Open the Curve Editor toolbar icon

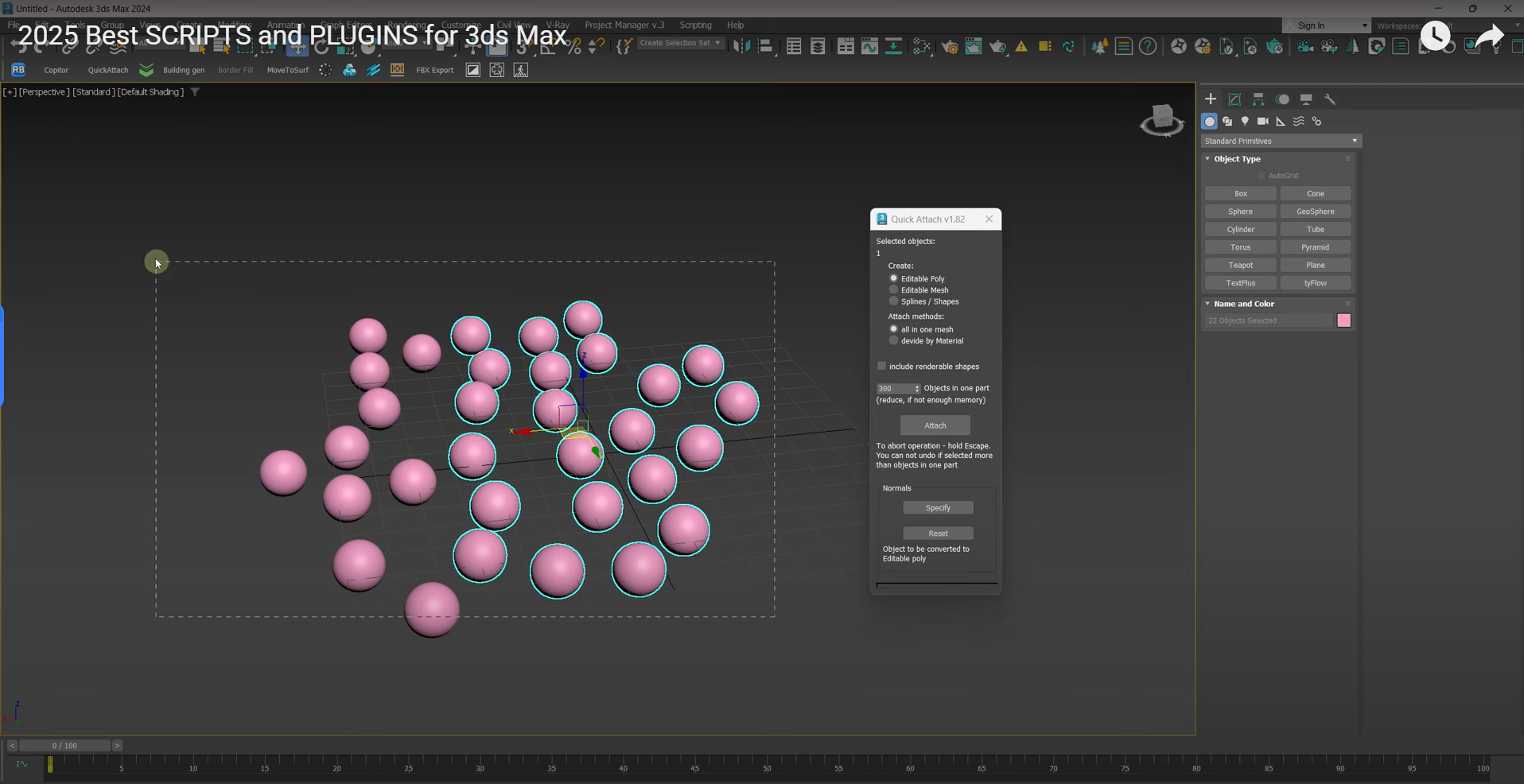(x=869, y=47)
